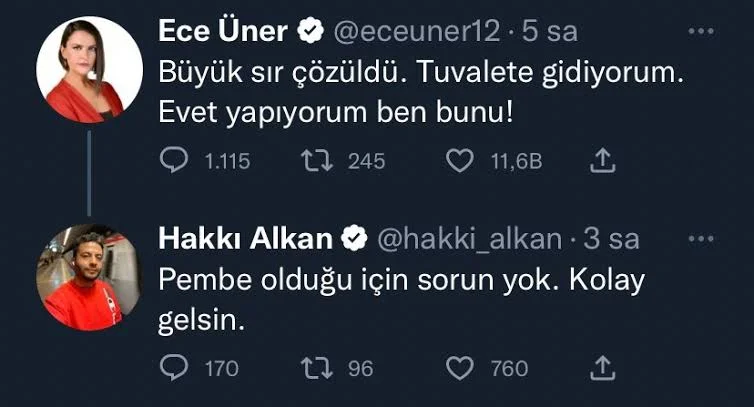Reply to Hakkı Alkan's tweet

(173, 368)
